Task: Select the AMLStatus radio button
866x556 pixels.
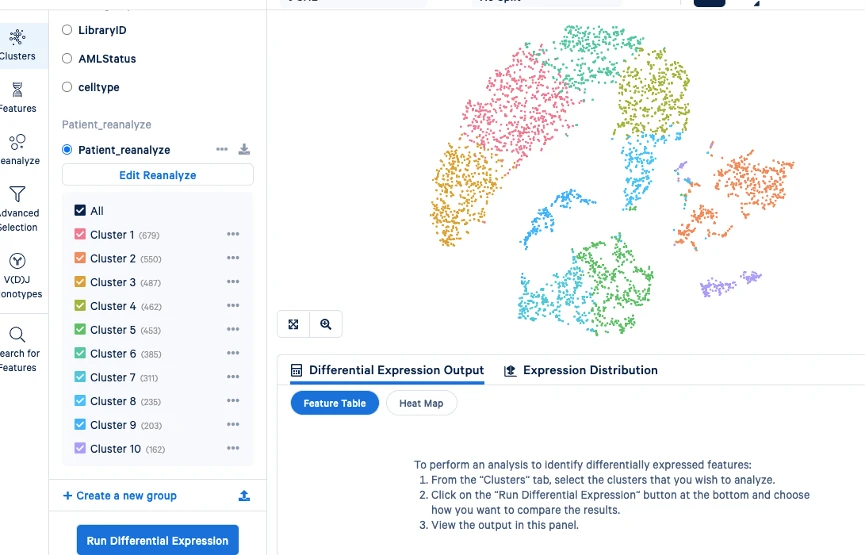Action: point(67,59)
